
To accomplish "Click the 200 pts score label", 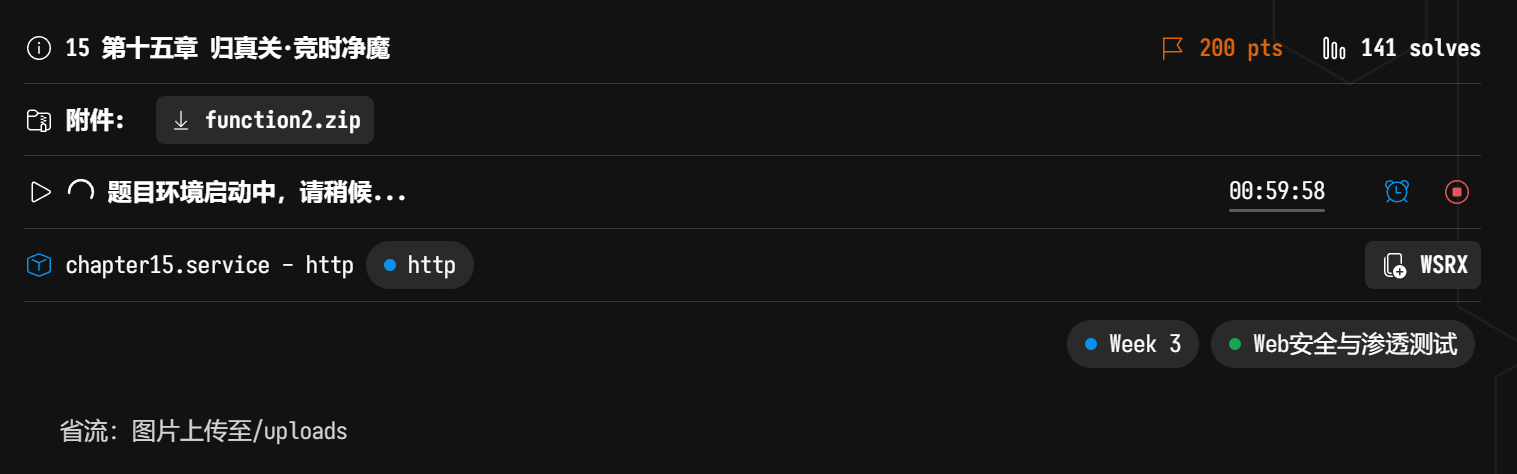I will pos(1240,48).
